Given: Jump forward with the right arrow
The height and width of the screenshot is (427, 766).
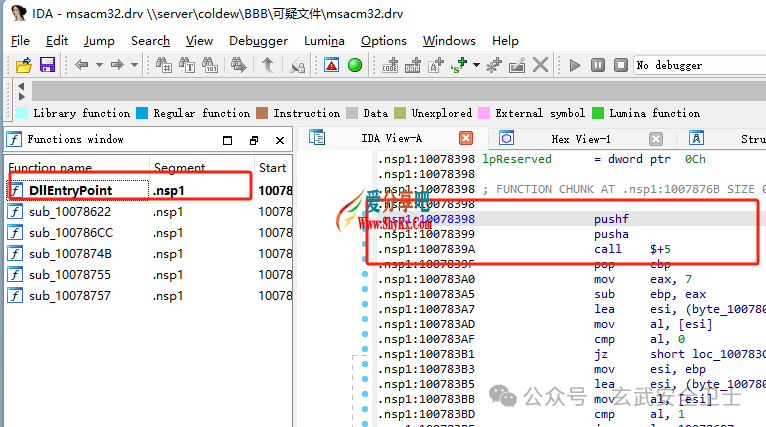Looking at the screenshot, I should coord(117,64).
